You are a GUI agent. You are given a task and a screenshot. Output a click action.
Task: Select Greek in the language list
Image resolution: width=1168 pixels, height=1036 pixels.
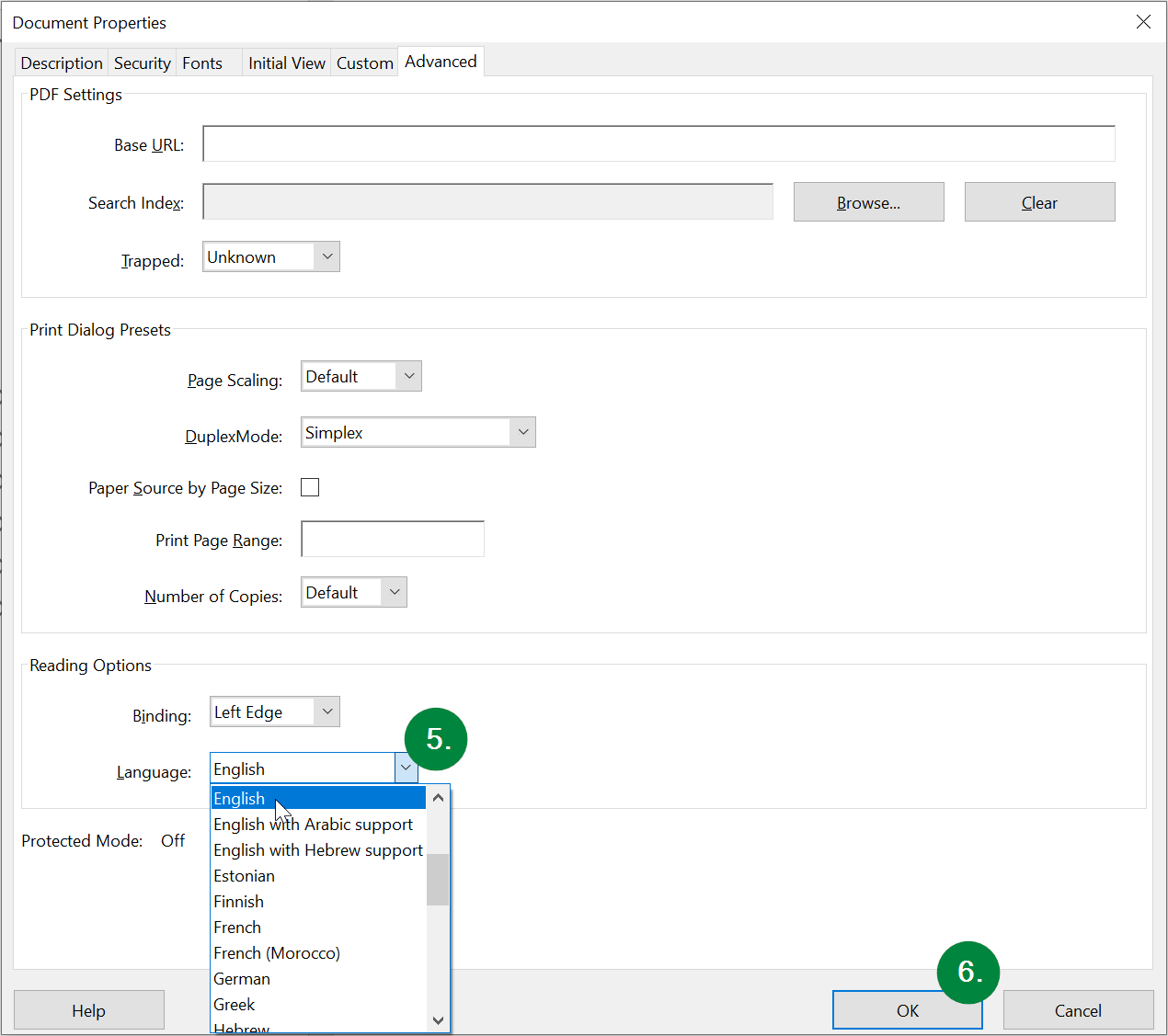coord(318,1004)
